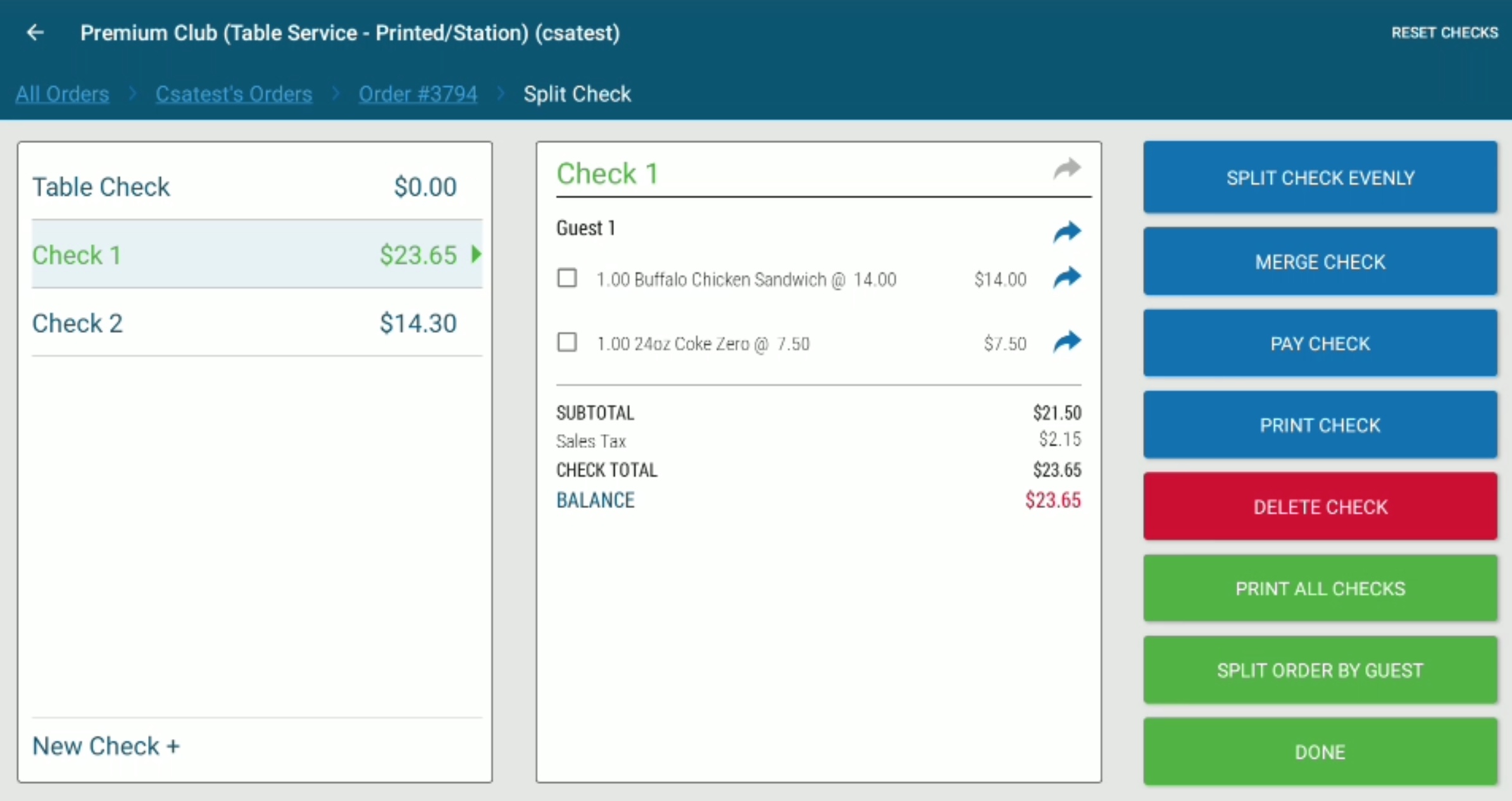
Task: Add a New Check +
Action: 106,746
